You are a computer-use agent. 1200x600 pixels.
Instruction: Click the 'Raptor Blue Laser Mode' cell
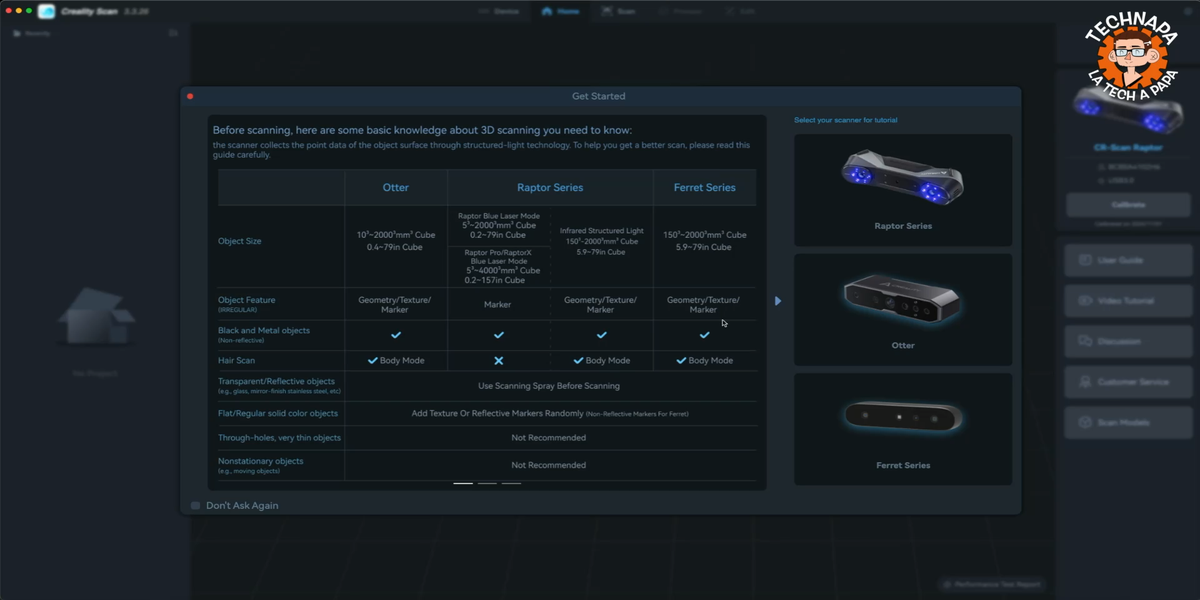tap(499, 225)
